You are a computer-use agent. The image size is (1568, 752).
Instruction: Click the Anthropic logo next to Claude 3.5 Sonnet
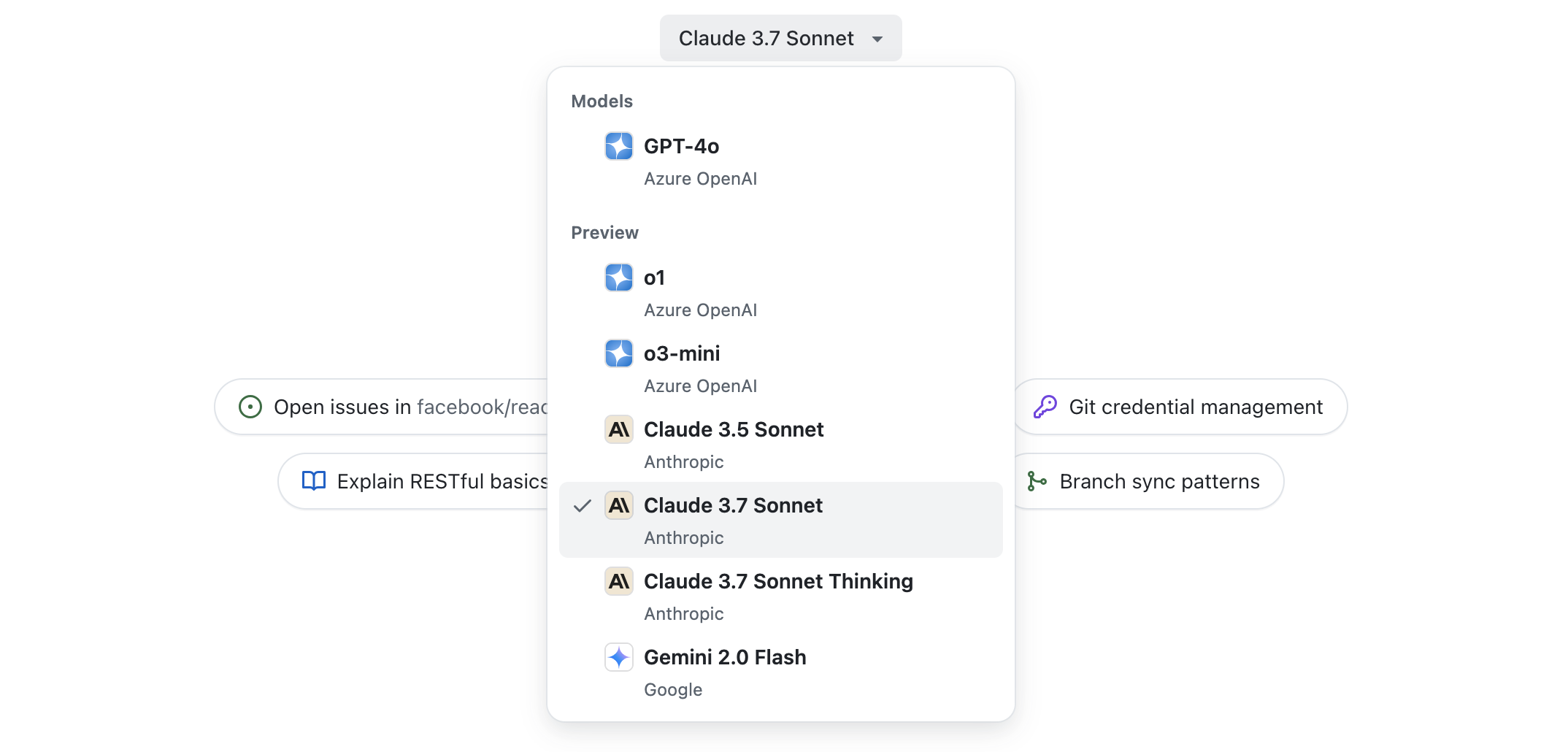(x=619, y=429)
